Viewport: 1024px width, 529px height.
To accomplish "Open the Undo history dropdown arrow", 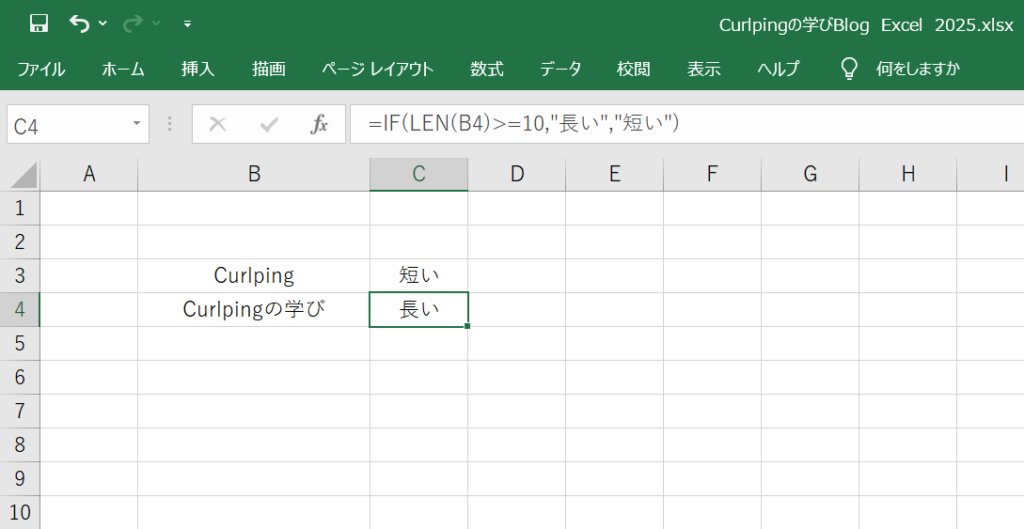I will point(103,24).
